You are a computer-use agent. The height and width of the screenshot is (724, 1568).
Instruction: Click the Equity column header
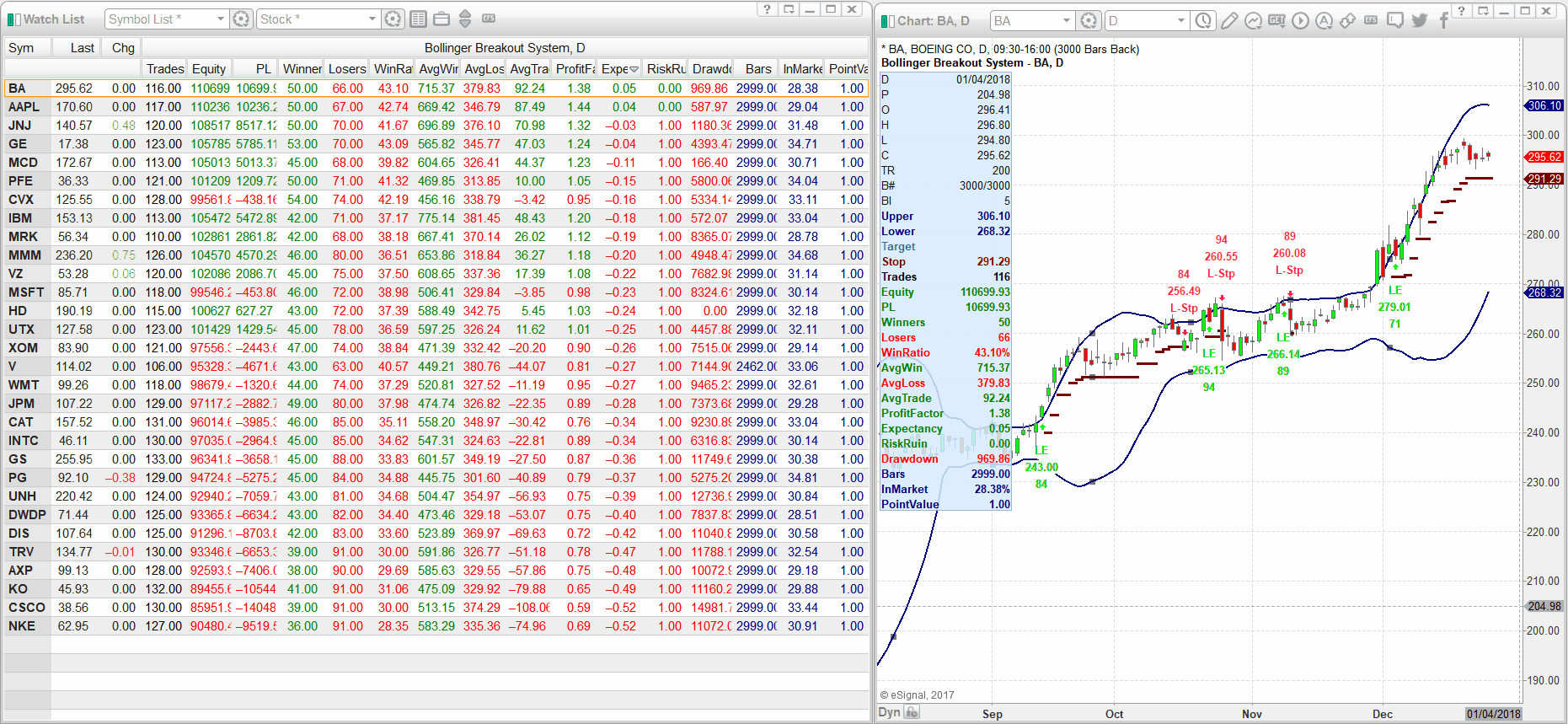[209, 68]
